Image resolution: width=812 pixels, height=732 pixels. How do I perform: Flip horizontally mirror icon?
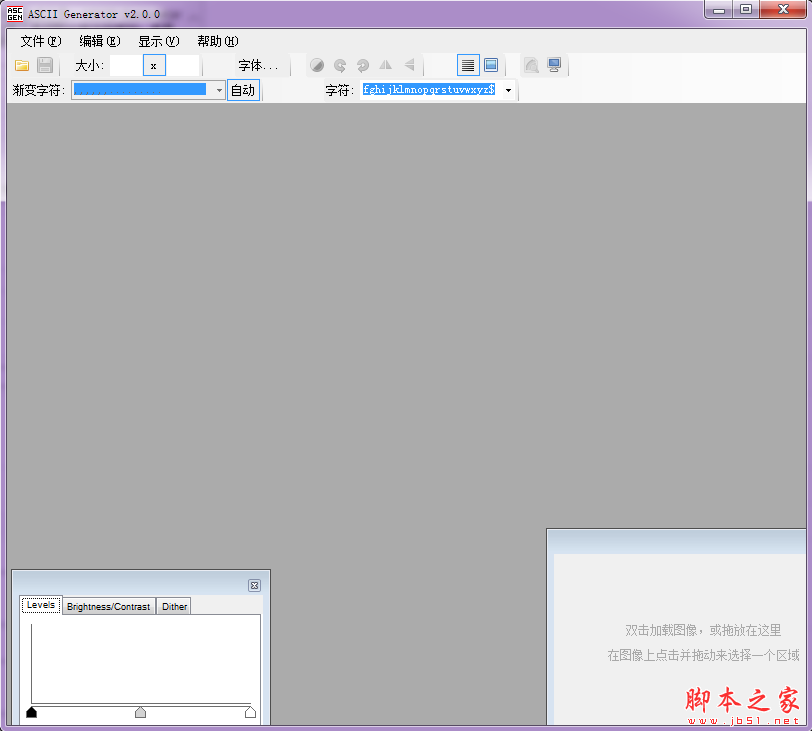[386, 65]
